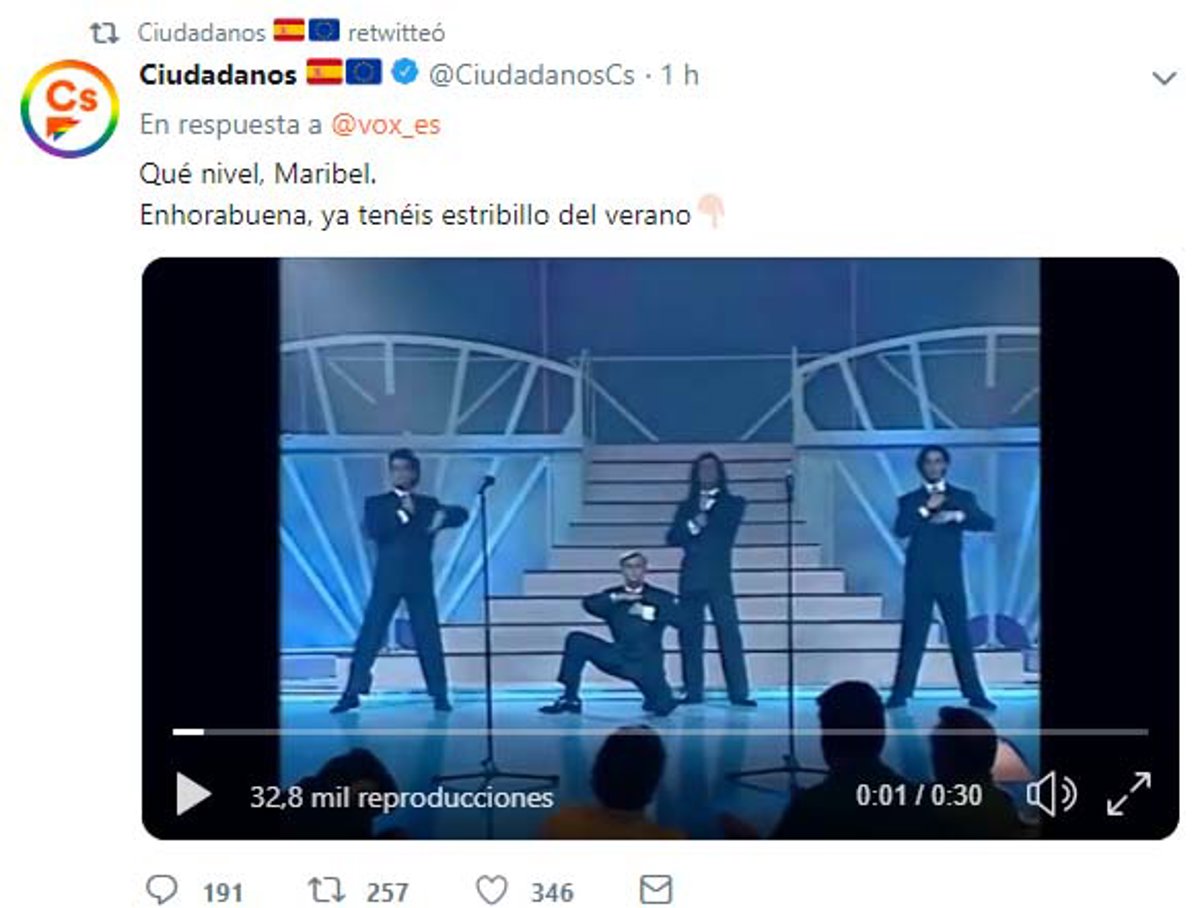Click the bold Ciudadanos display name

[218, 74]
